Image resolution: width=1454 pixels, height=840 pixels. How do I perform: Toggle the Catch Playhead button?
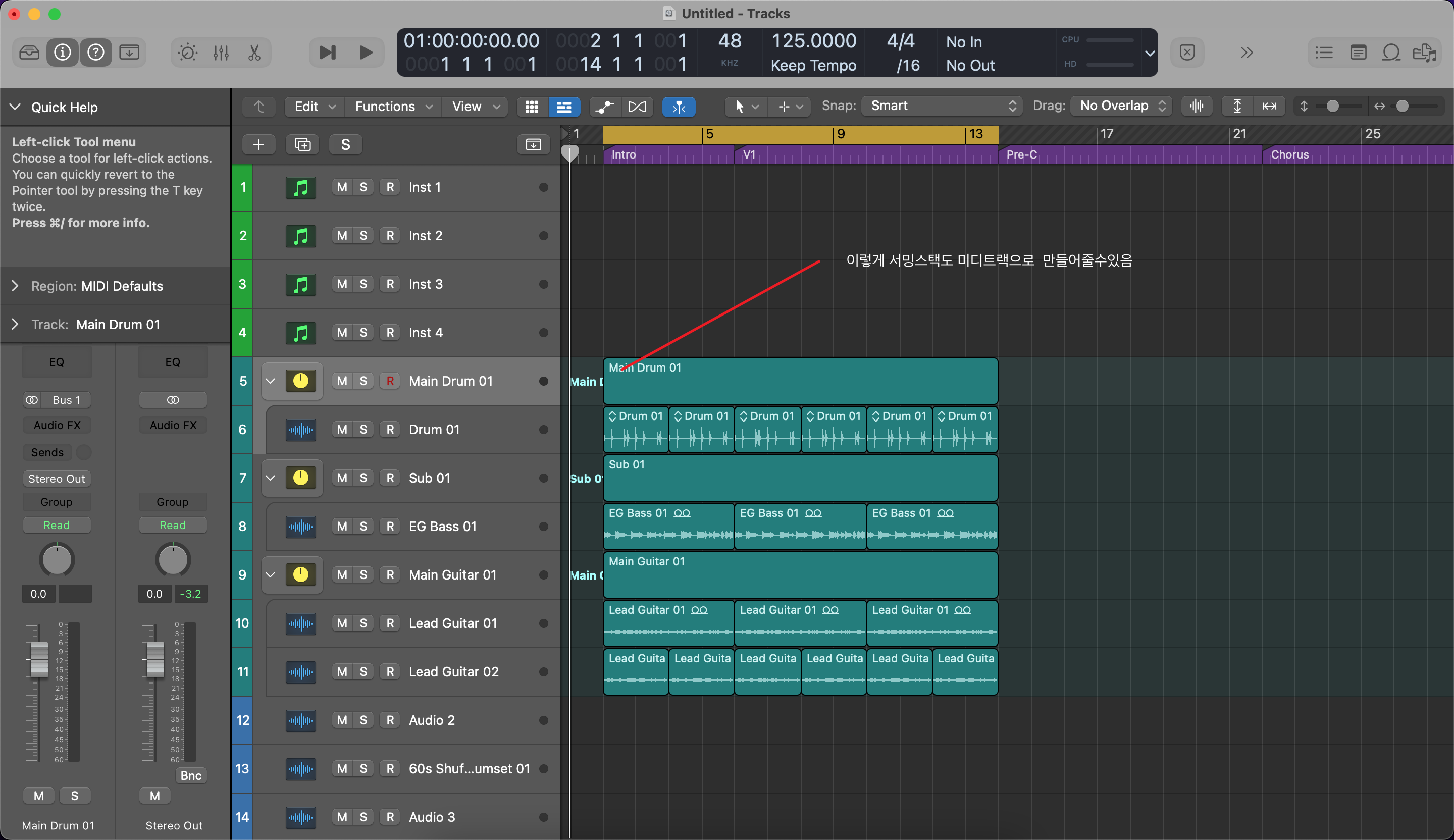click(679, 107)
